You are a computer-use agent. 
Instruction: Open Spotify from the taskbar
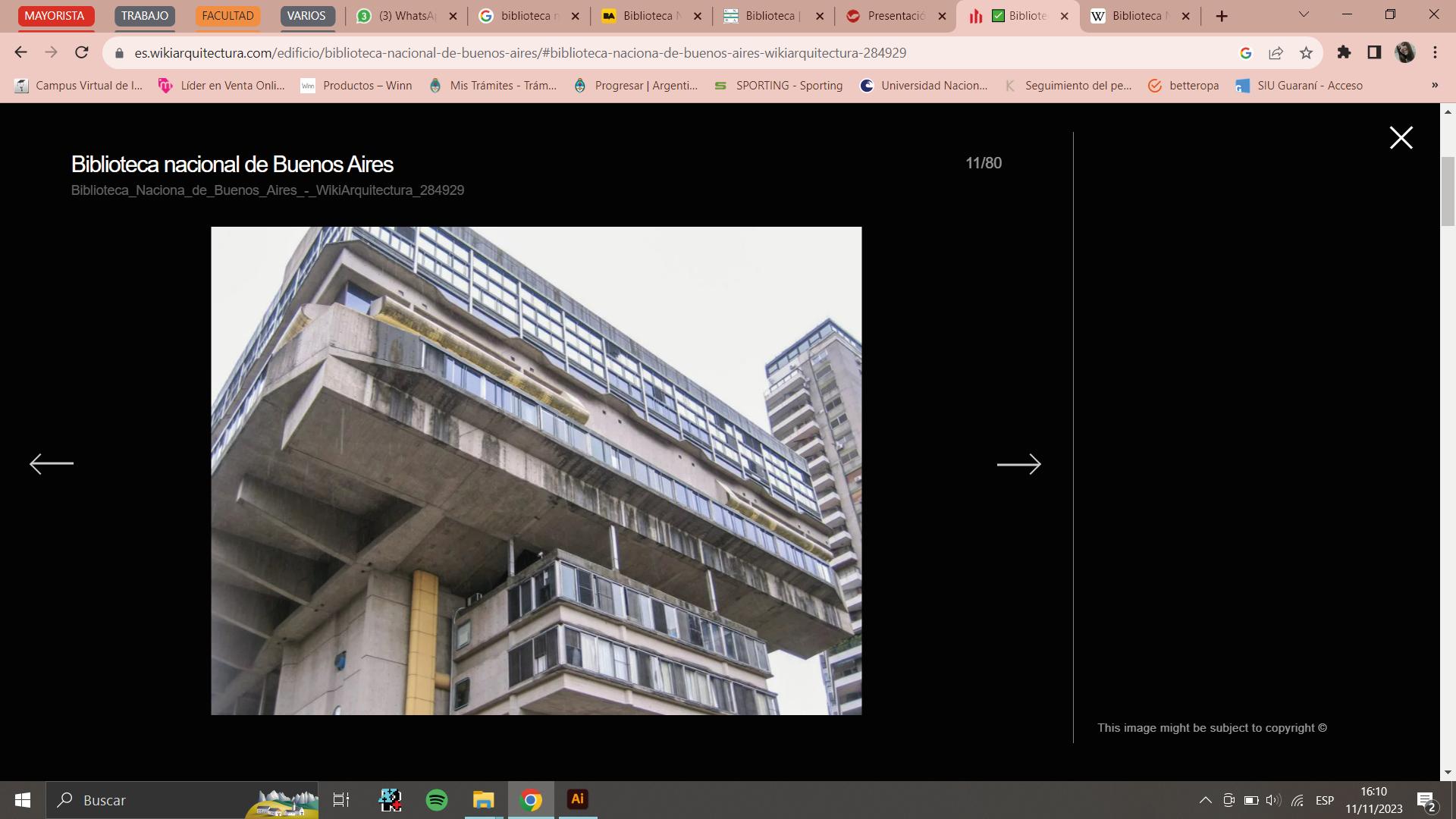click(x=437, y=800)
